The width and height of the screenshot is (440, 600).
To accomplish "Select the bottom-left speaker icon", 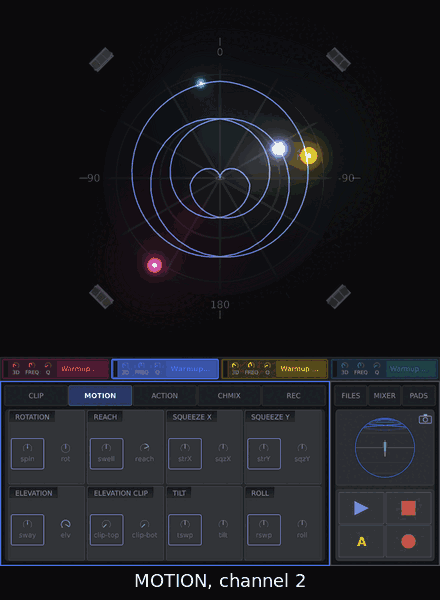I will [101, 296].
